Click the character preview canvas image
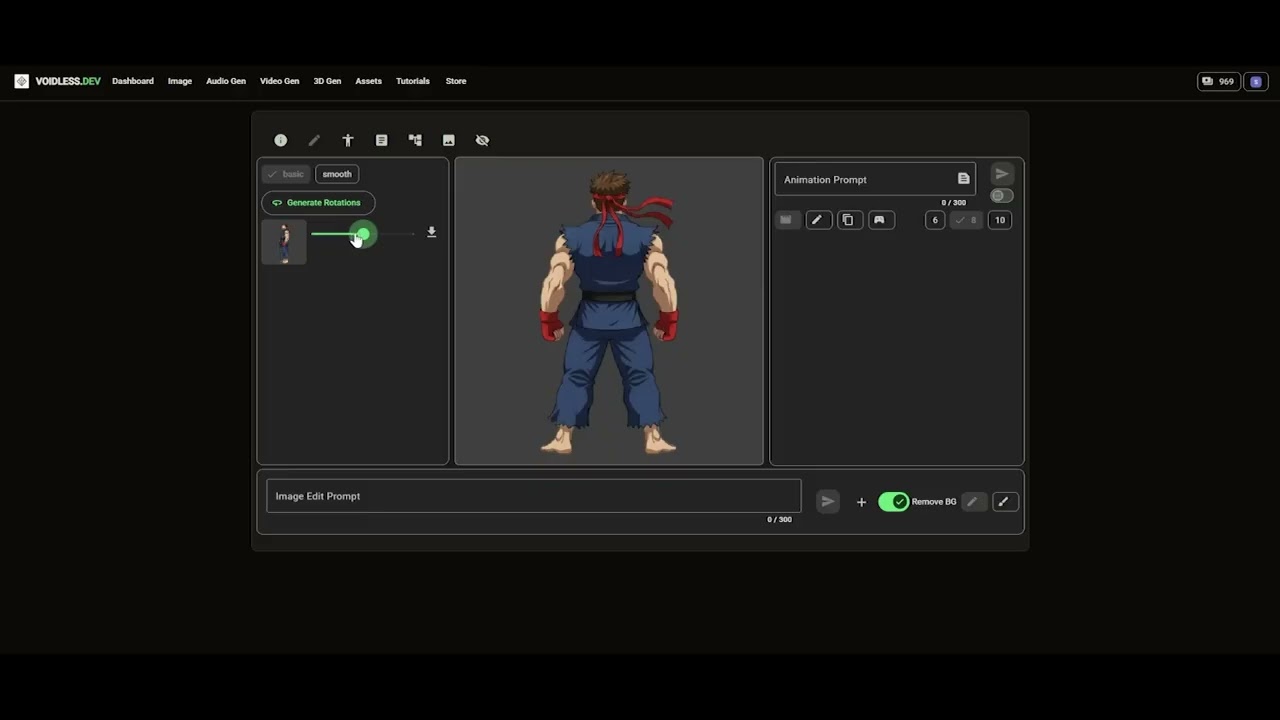Screen dimensions: 1280x720 coord(609,311)
